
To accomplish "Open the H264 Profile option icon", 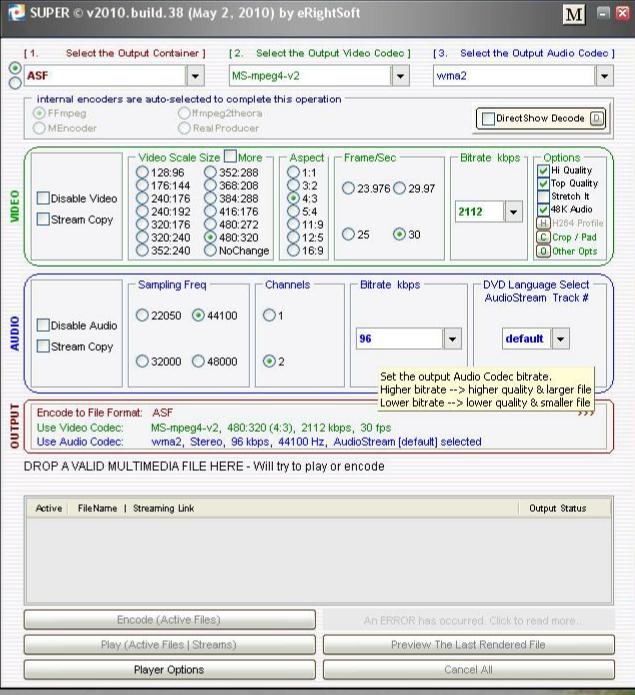I will [543, 223].
